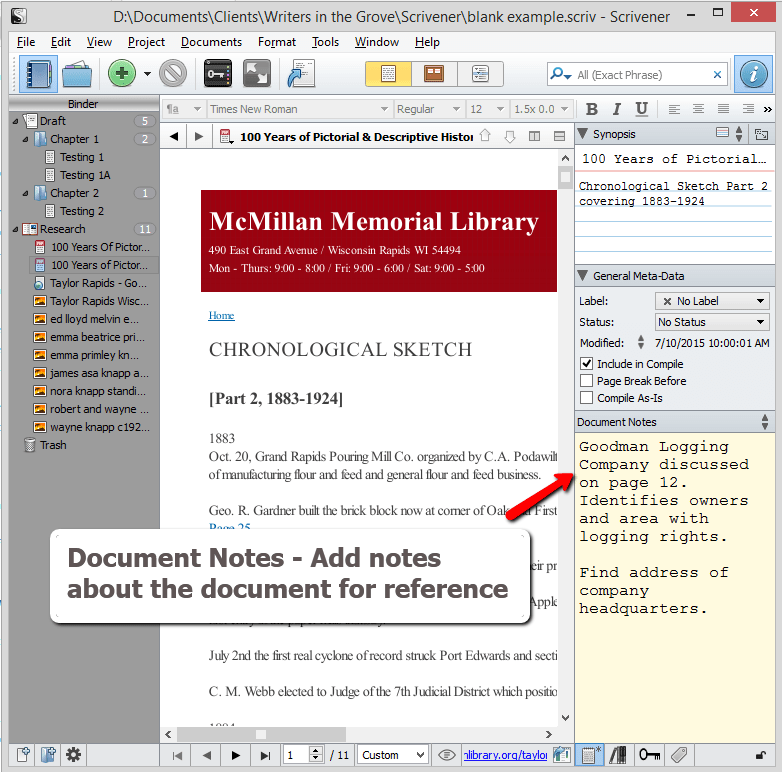Toggle vertical split editor icon
Viewport: 782px width, 772px height.
[534, 136]
